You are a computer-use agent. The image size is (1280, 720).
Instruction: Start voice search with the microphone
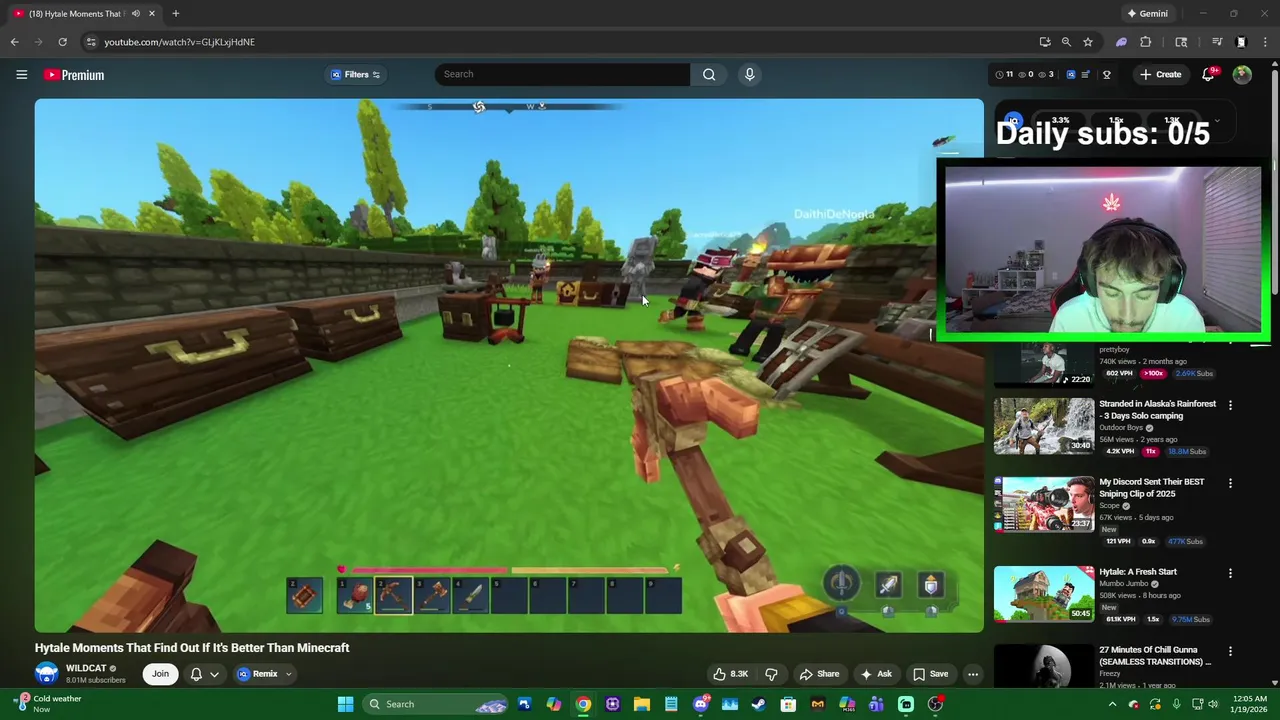[x=749, y=74]
